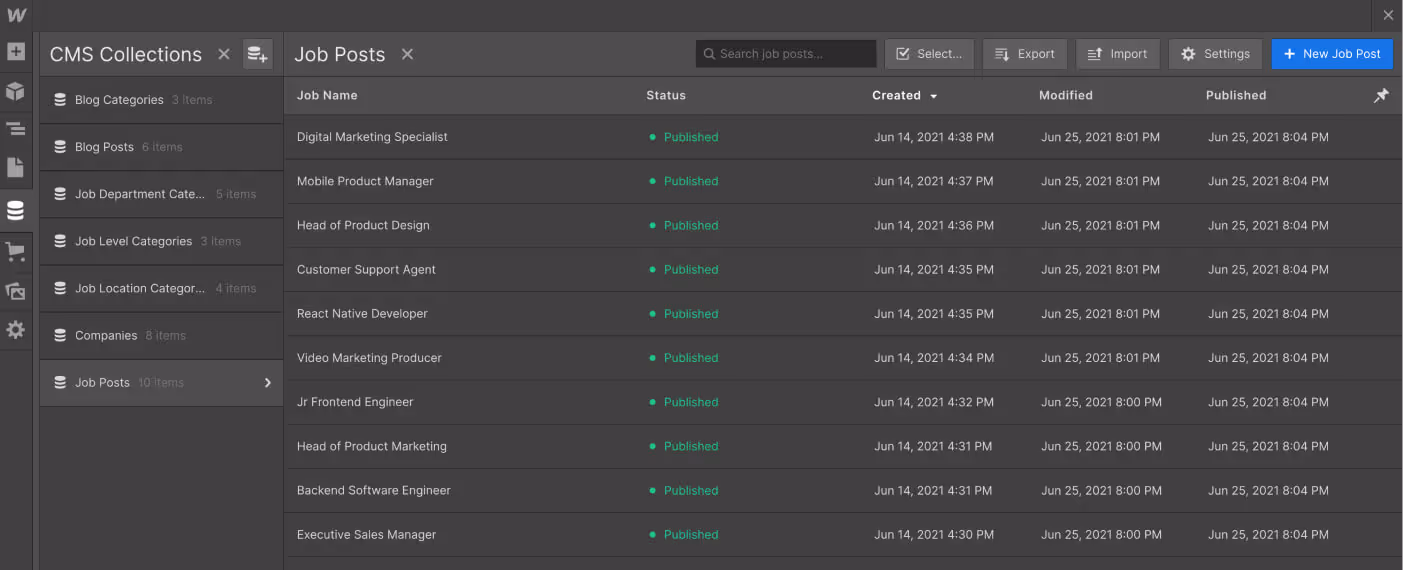Open Customer Support Agent job post
Screen dimensions: 1403x570
pos(366,269)
